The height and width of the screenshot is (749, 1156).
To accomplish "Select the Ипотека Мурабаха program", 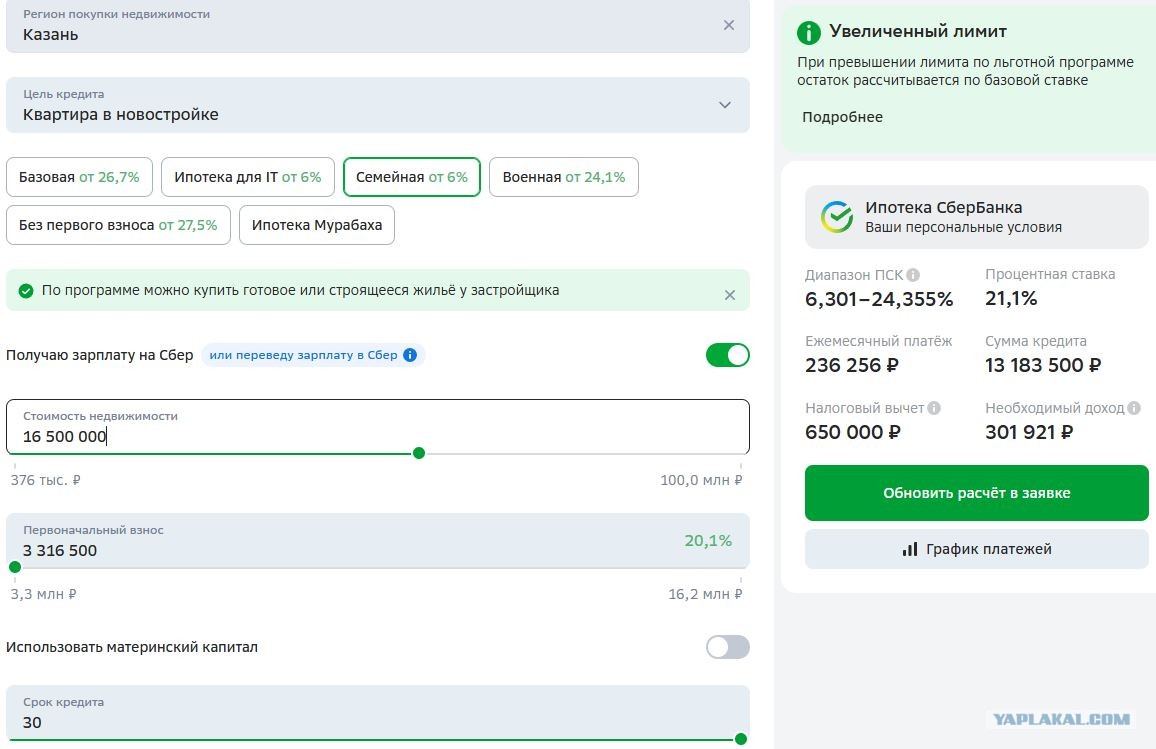I will point(317,225).
